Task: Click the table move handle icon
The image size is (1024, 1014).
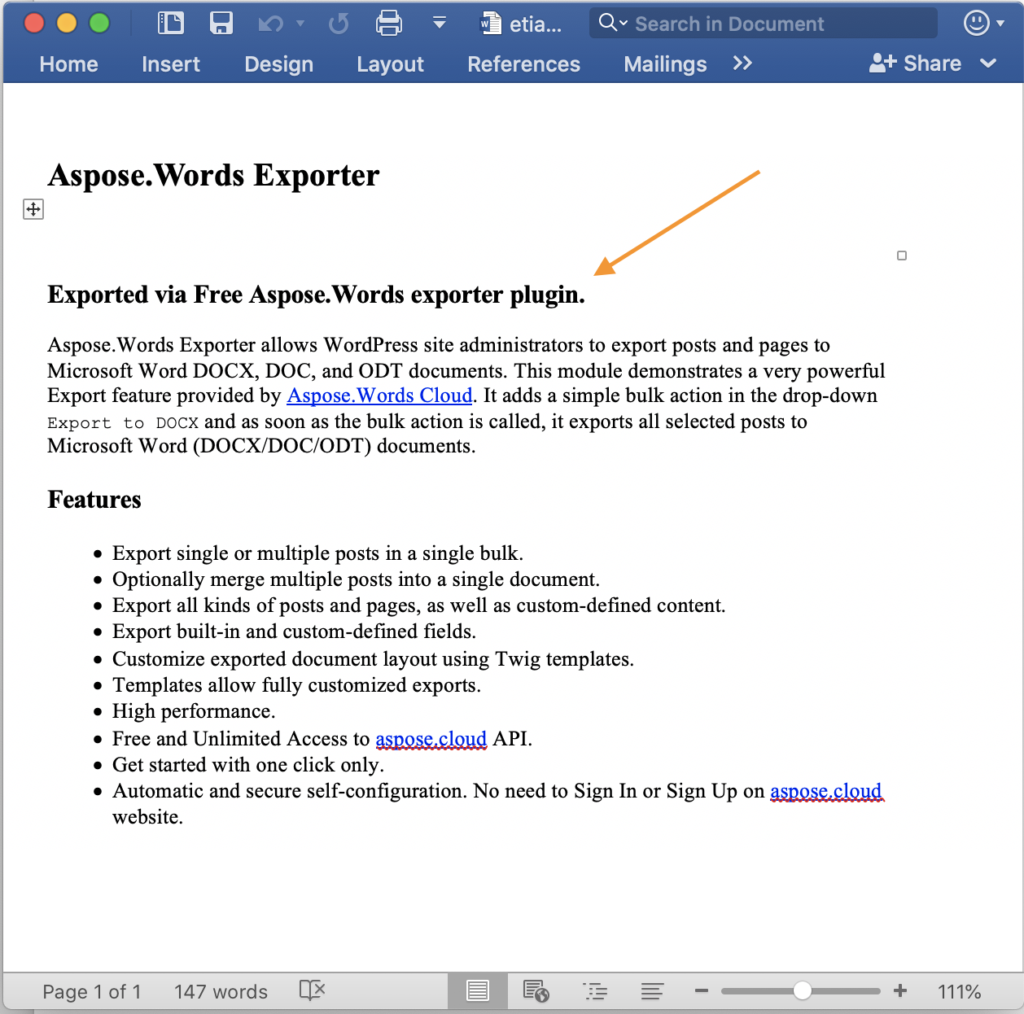Action: [x=33, y=210]
